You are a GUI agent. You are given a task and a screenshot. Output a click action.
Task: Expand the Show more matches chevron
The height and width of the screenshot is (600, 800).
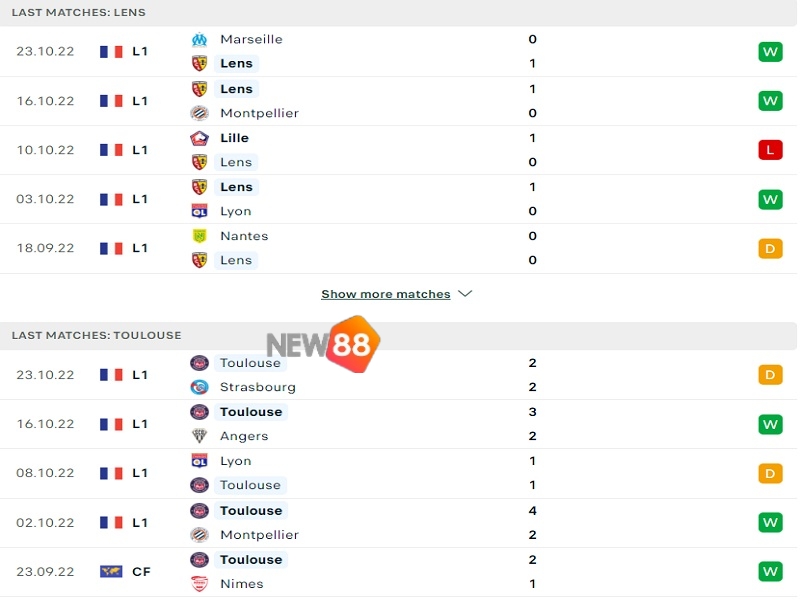pyautogui.click(x=464, y=294)
